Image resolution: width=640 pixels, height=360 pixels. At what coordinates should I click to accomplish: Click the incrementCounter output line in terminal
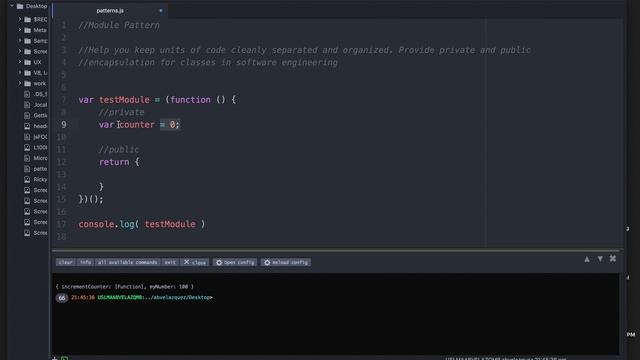pyautogui.click(x=124, y=287)
